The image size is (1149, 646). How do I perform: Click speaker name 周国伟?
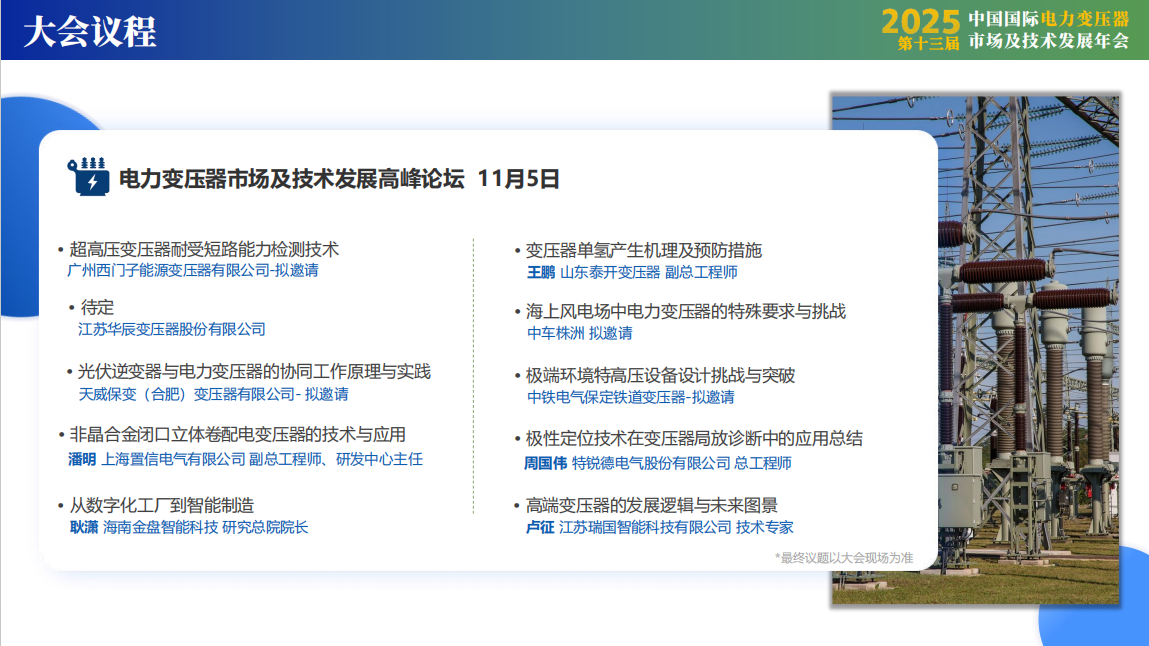click(545, 464)
